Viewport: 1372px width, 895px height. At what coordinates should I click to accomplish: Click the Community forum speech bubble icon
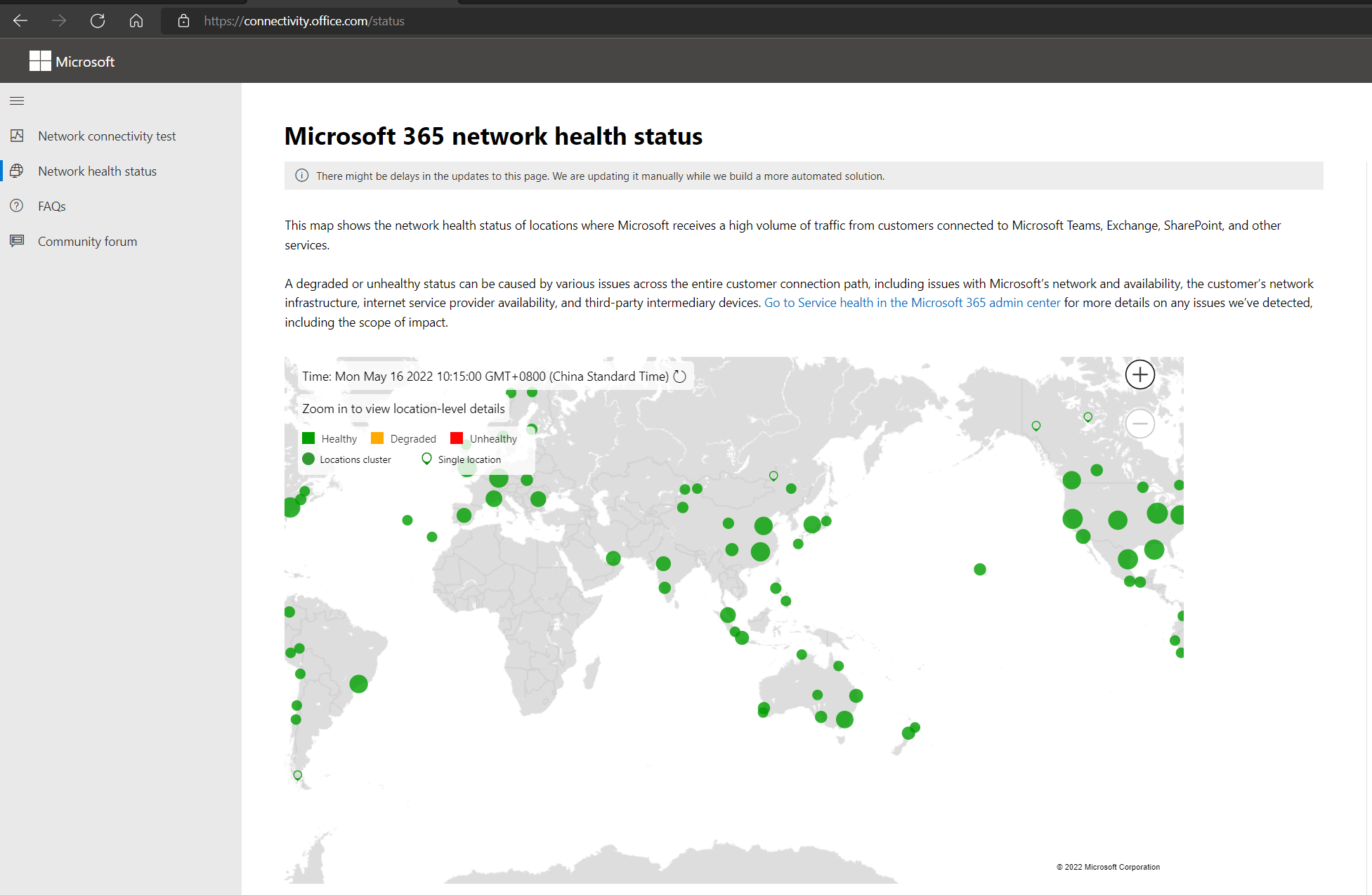(17, 240)
